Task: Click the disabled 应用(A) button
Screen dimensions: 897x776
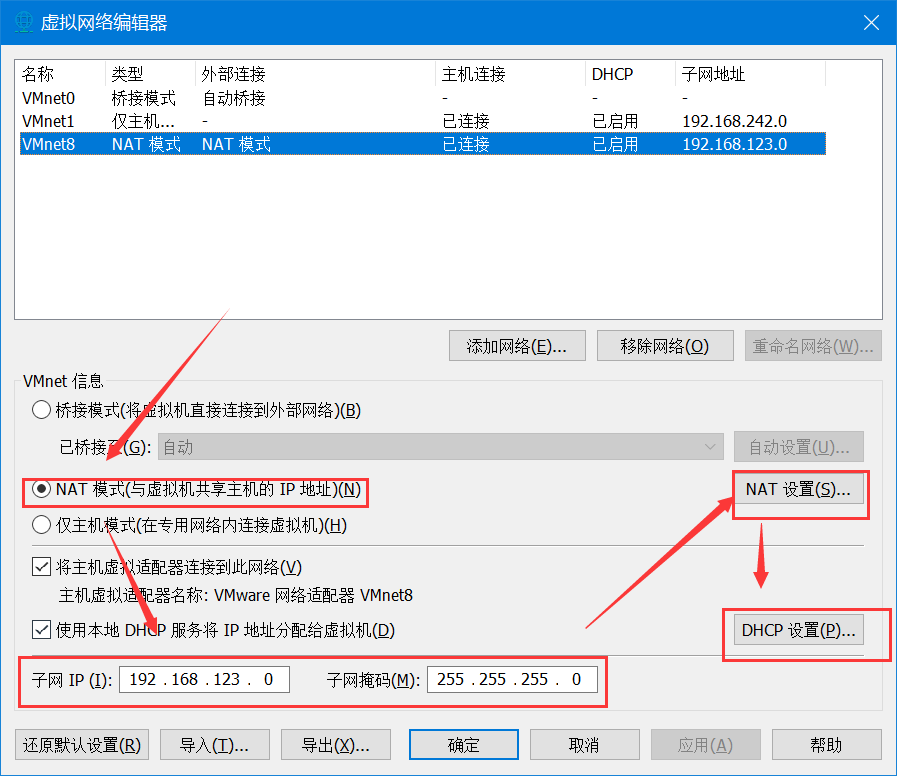Action: click(705, 745)
